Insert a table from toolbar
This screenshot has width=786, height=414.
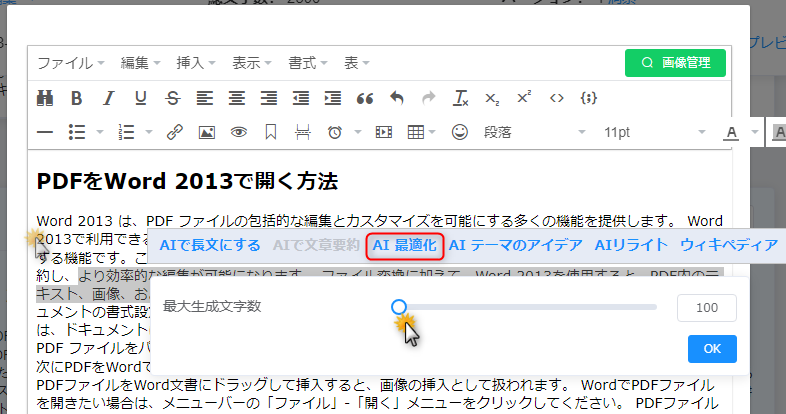click(416, 132)
